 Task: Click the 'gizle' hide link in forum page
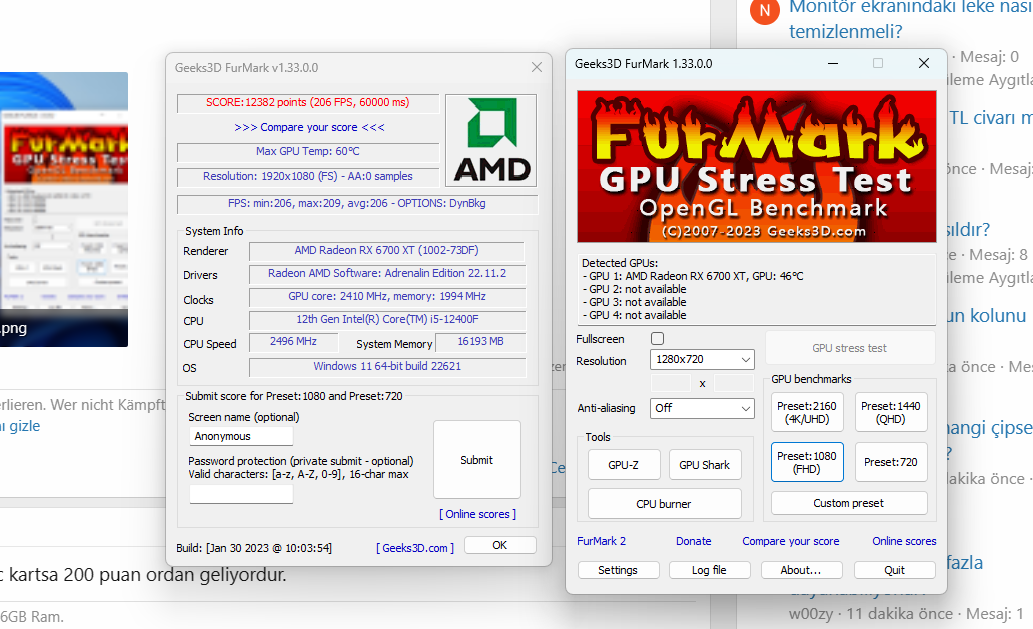[x=24, y=426]
